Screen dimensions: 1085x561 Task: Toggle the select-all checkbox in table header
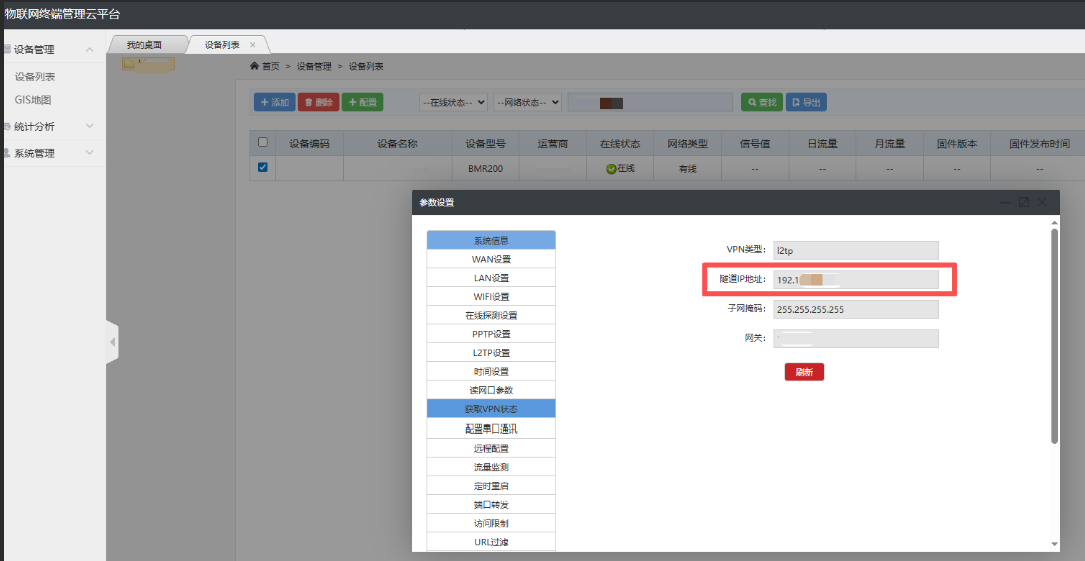pos(263,143)
